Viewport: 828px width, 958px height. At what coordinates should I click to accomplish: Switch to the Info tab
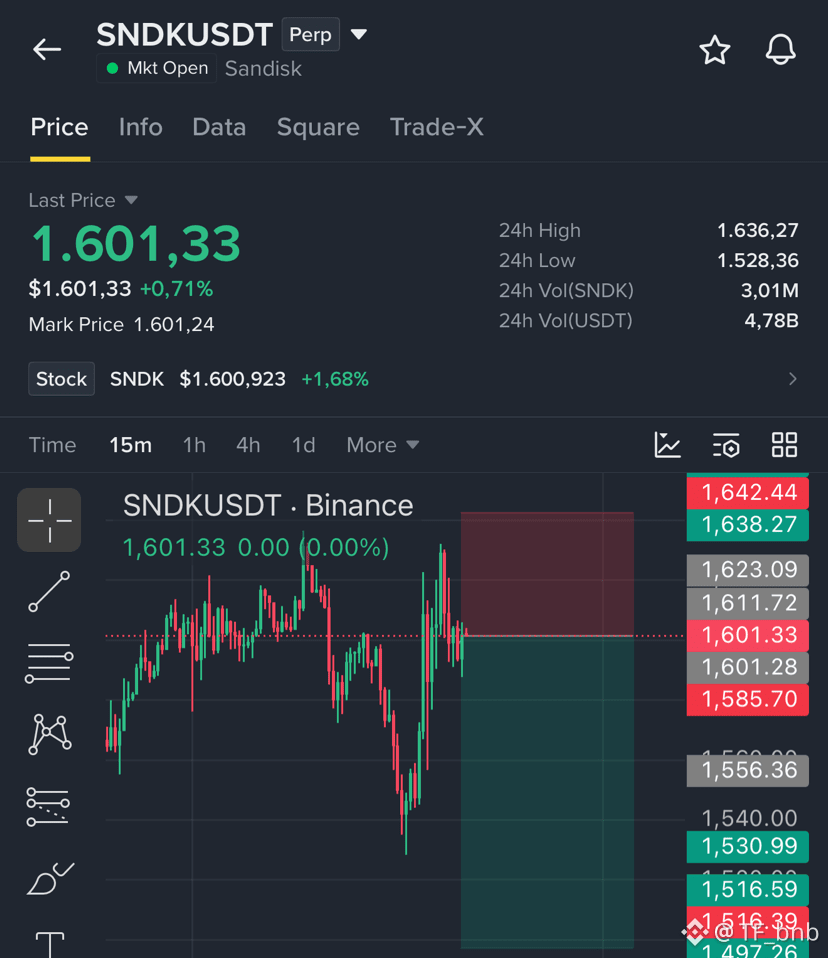[141, 127]
